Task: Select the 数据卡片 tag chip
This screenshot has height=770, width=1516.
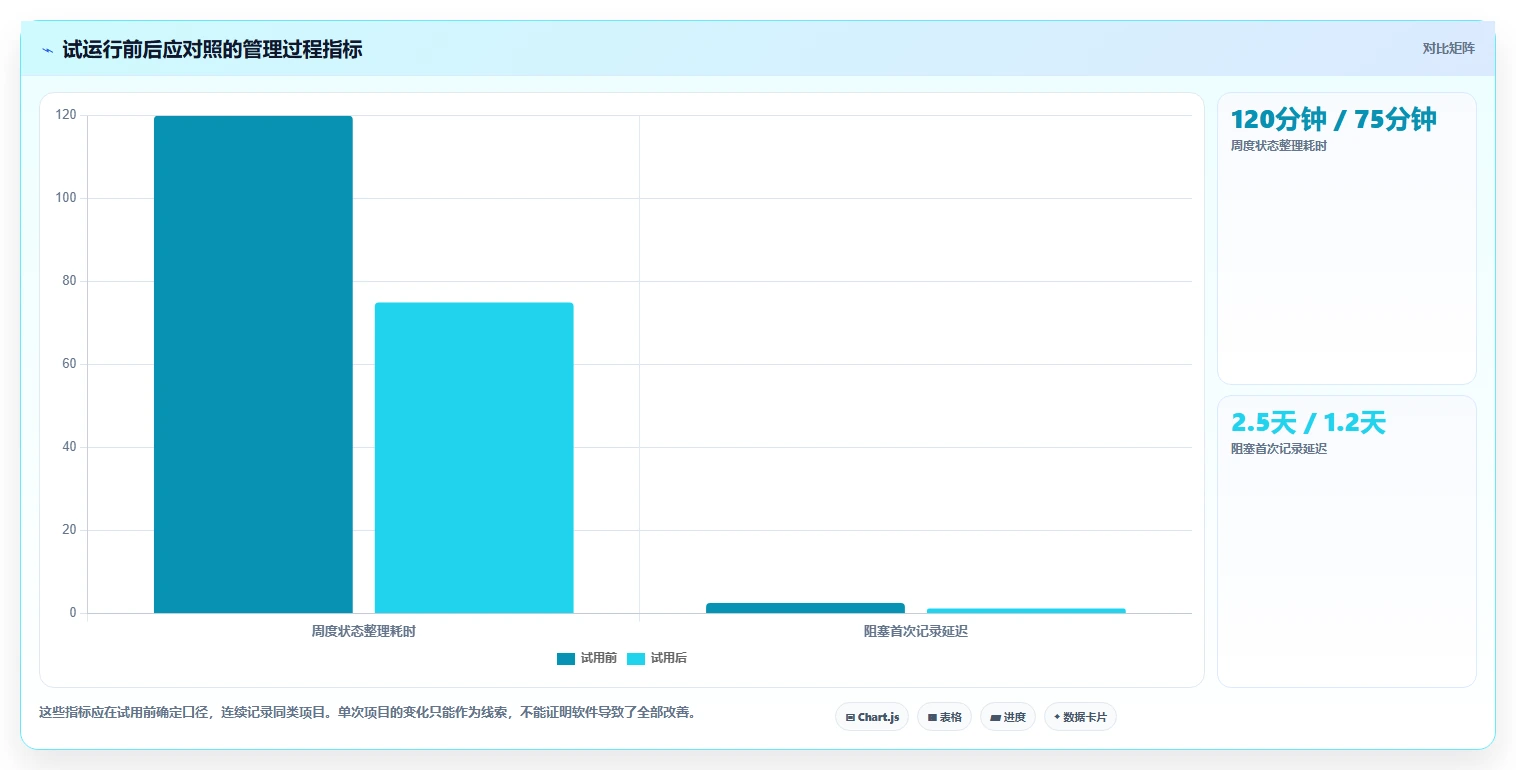Action: pos(1080,717)
